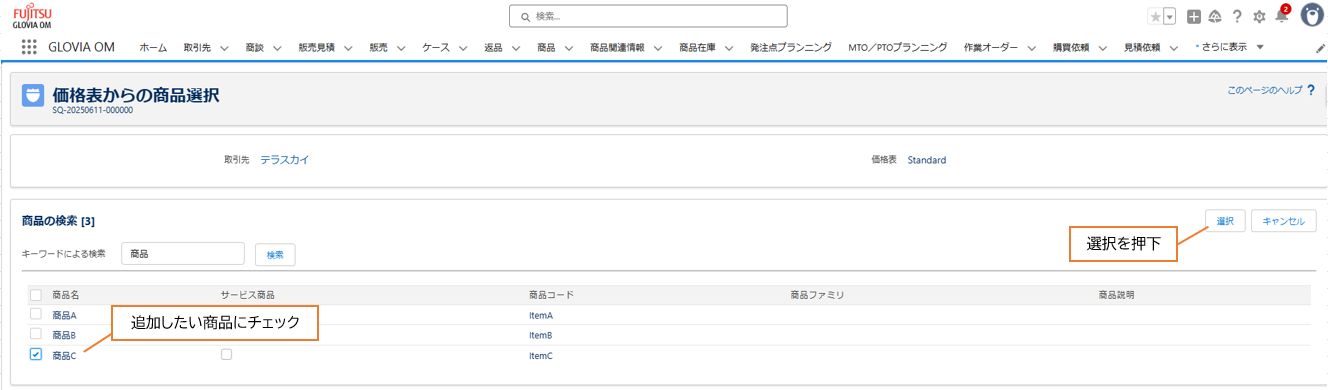The width and height of the screenshot is (1328, 390).
Task: Click the 選択 button
Action: click(x=1225, y=221)
